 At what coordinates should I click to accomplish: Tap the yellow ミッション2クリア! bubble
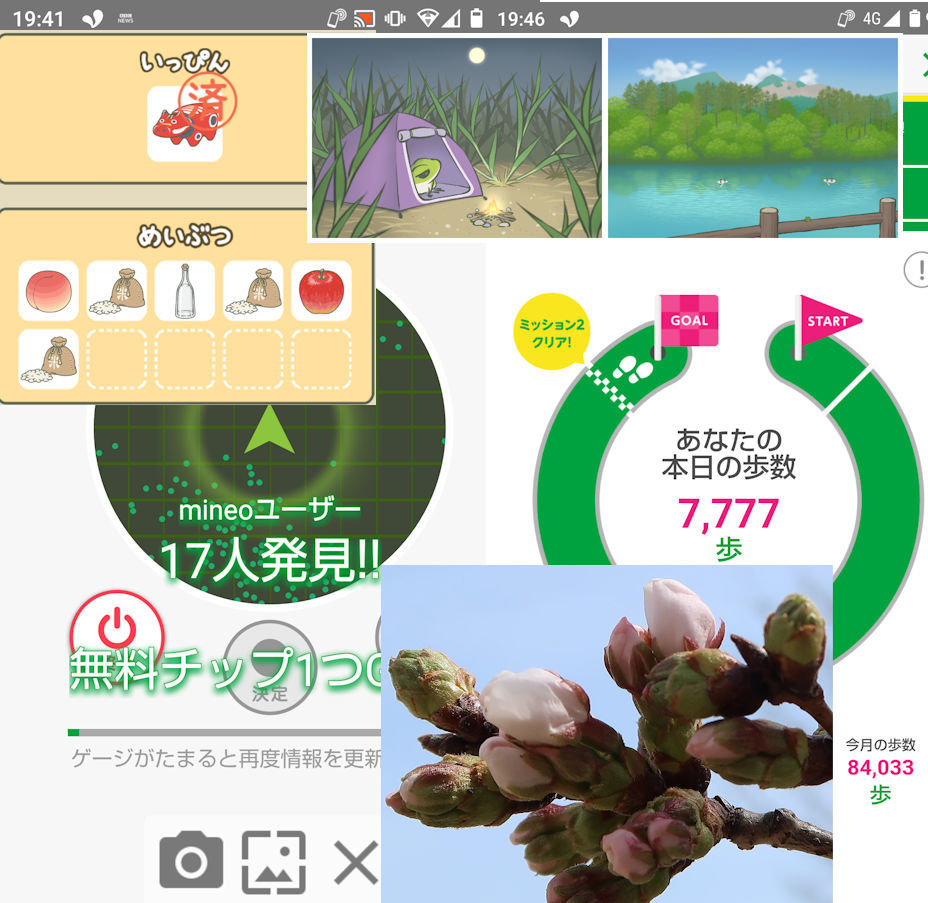point(552,332)
